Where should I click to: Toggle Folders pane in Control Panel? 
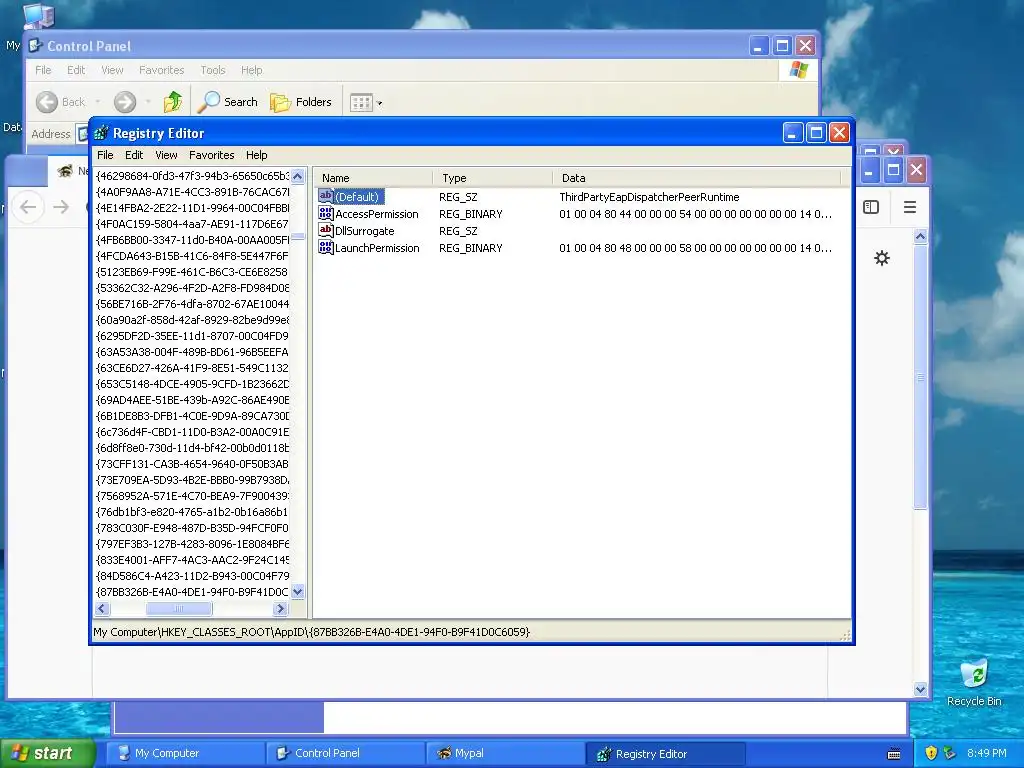301,102
